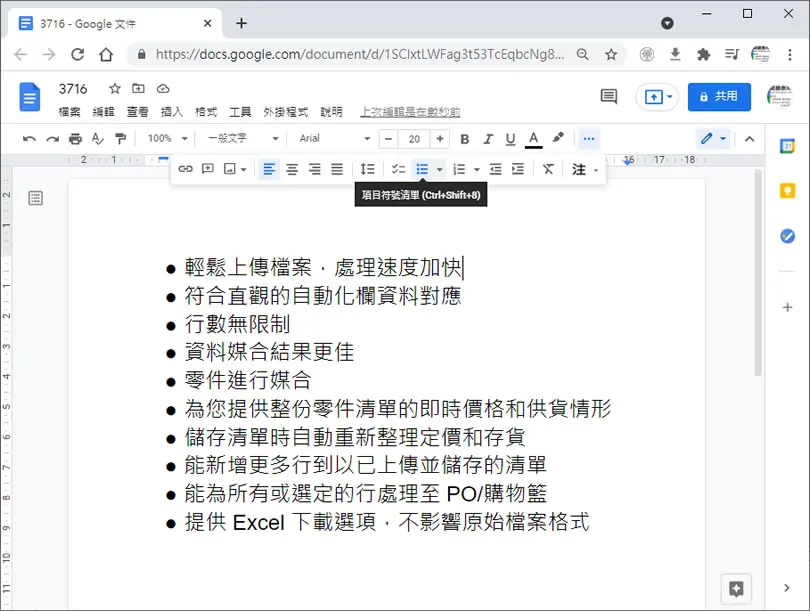This screenshot has width=810, height=611.
Task: Click the insert link icon
Action: pos(185,169)
